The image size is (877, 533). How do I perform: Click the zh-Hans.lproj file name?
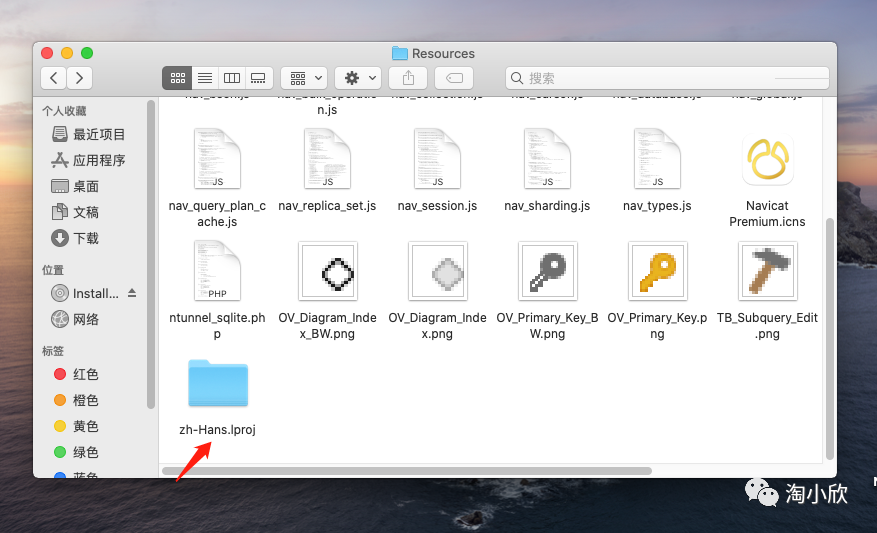click(218, 430)
